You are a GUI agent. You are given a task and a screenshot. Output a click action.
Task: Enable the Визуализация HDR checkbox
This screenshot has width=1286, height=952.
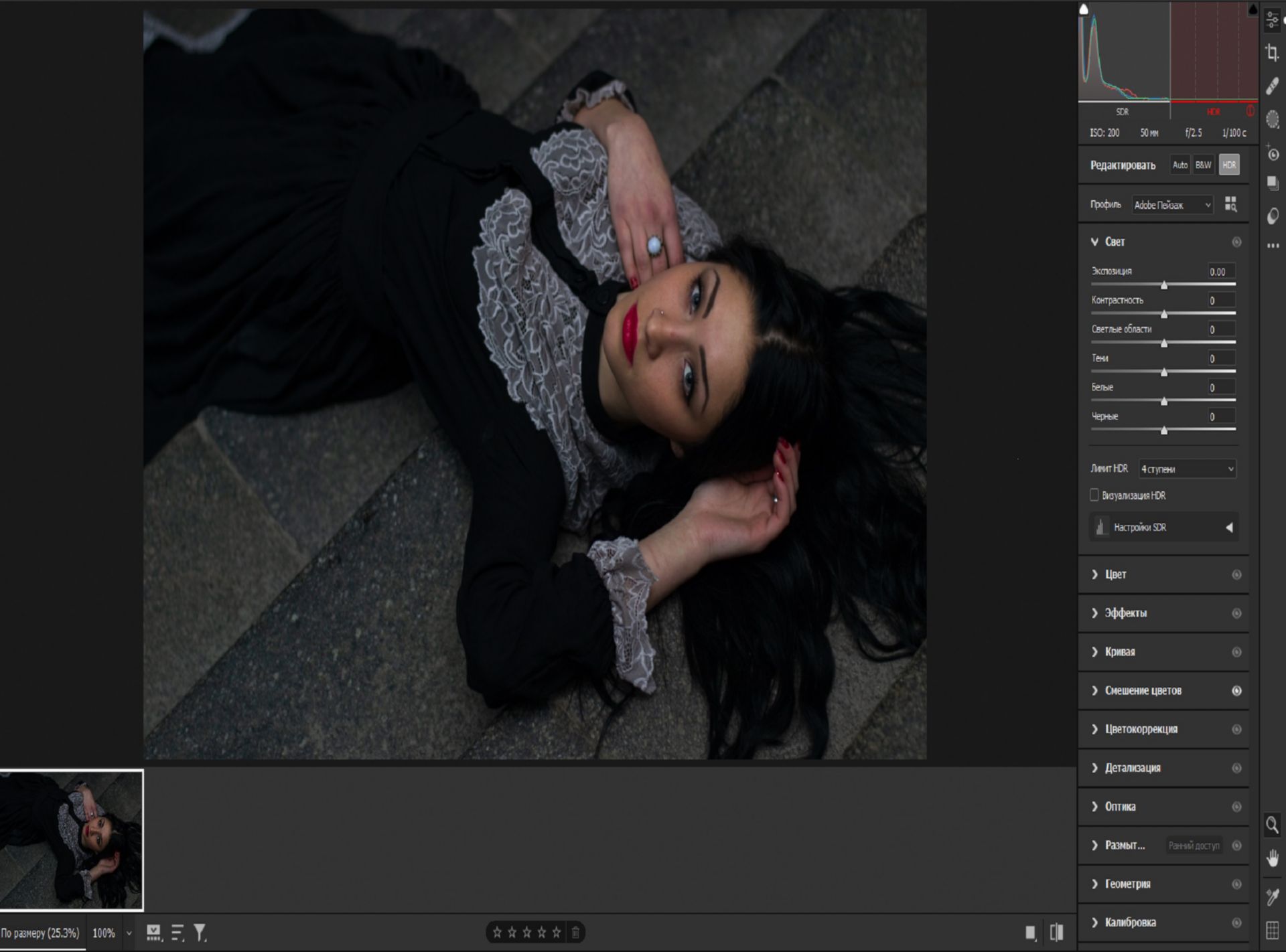point(1094,495)
